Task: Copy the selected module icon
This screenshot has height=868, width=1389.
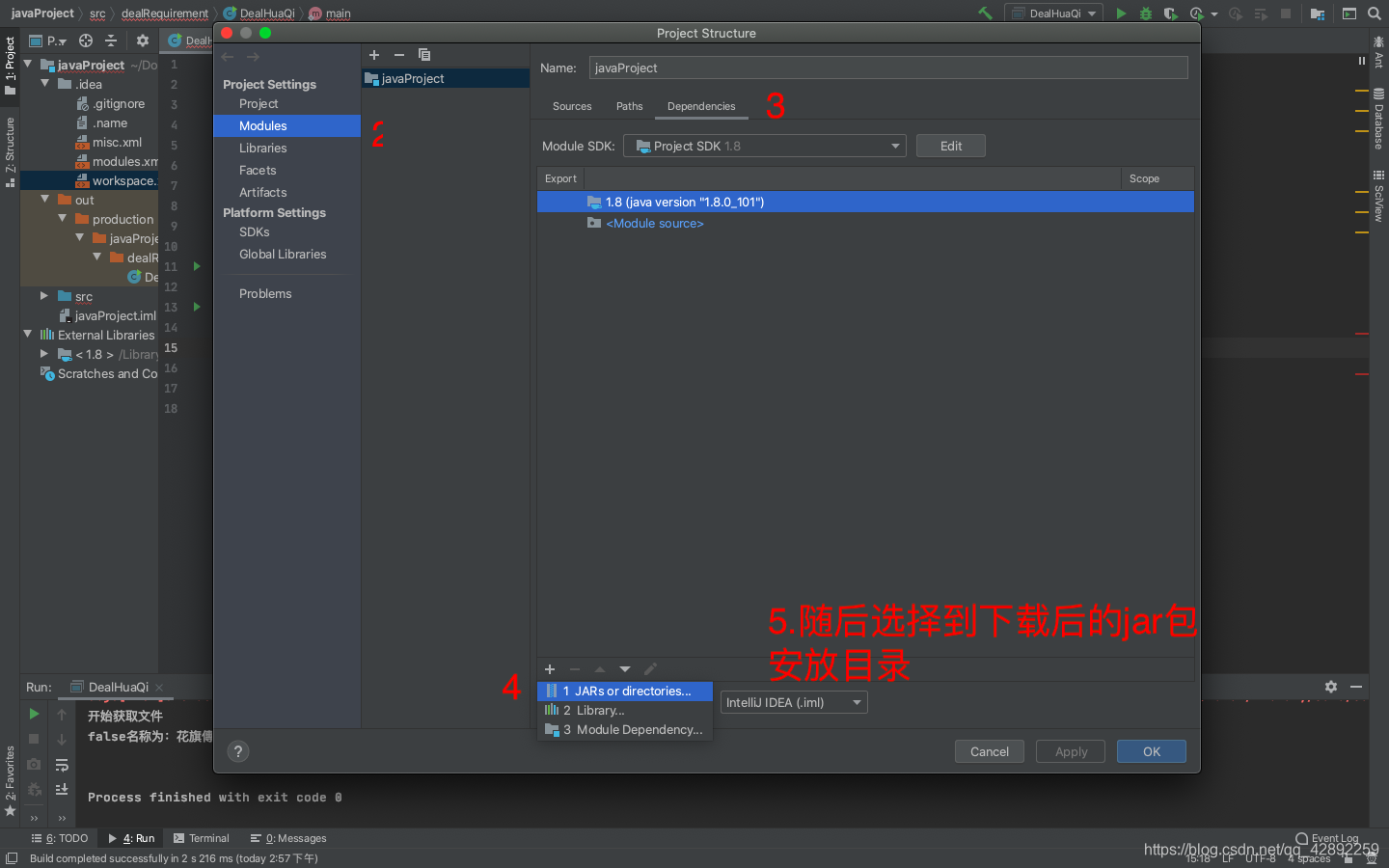Action: 424,55
